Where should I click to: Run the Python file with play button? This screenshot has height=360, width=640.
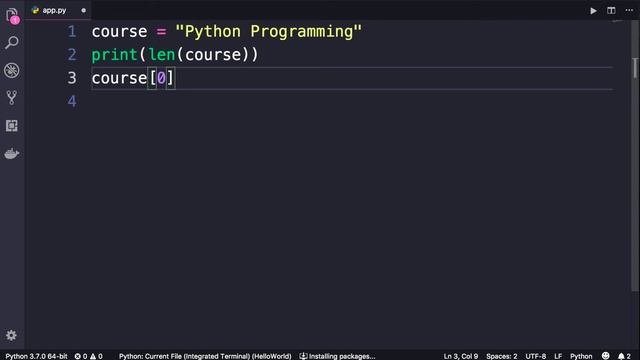[x=593, y=11]
